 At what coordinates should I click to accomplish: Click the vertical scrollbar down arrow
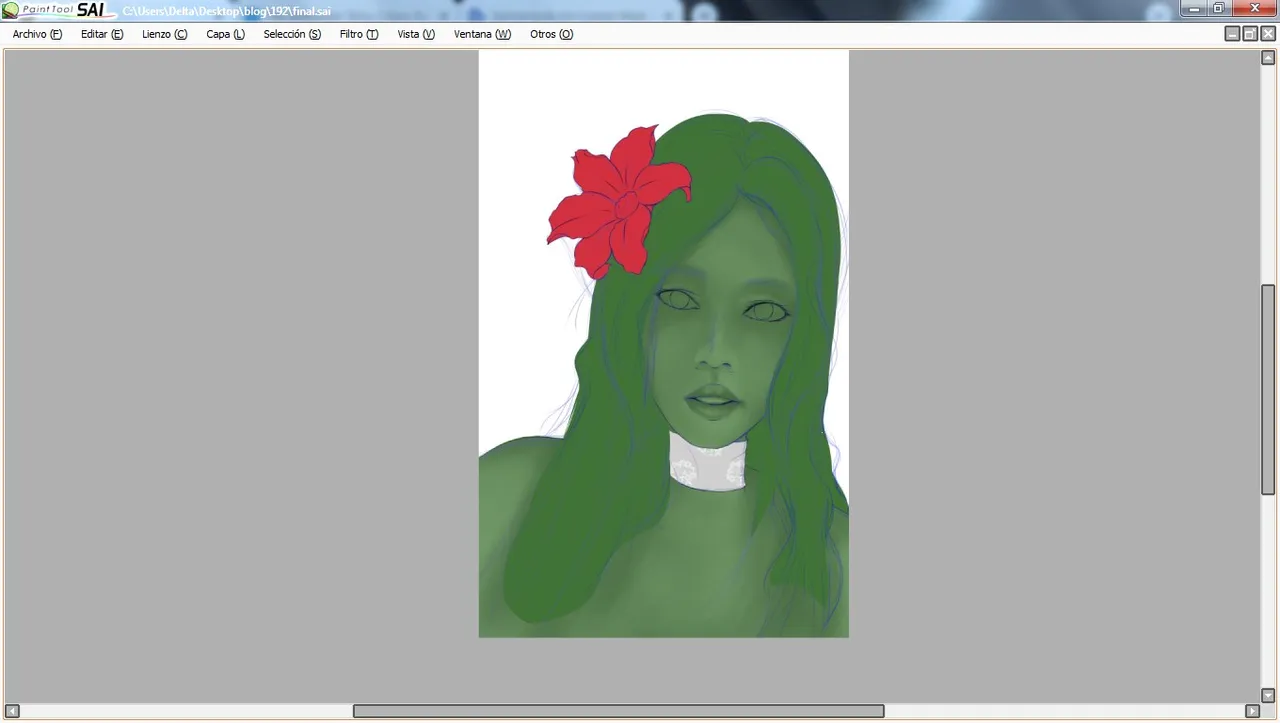(x=1268, y=696)
